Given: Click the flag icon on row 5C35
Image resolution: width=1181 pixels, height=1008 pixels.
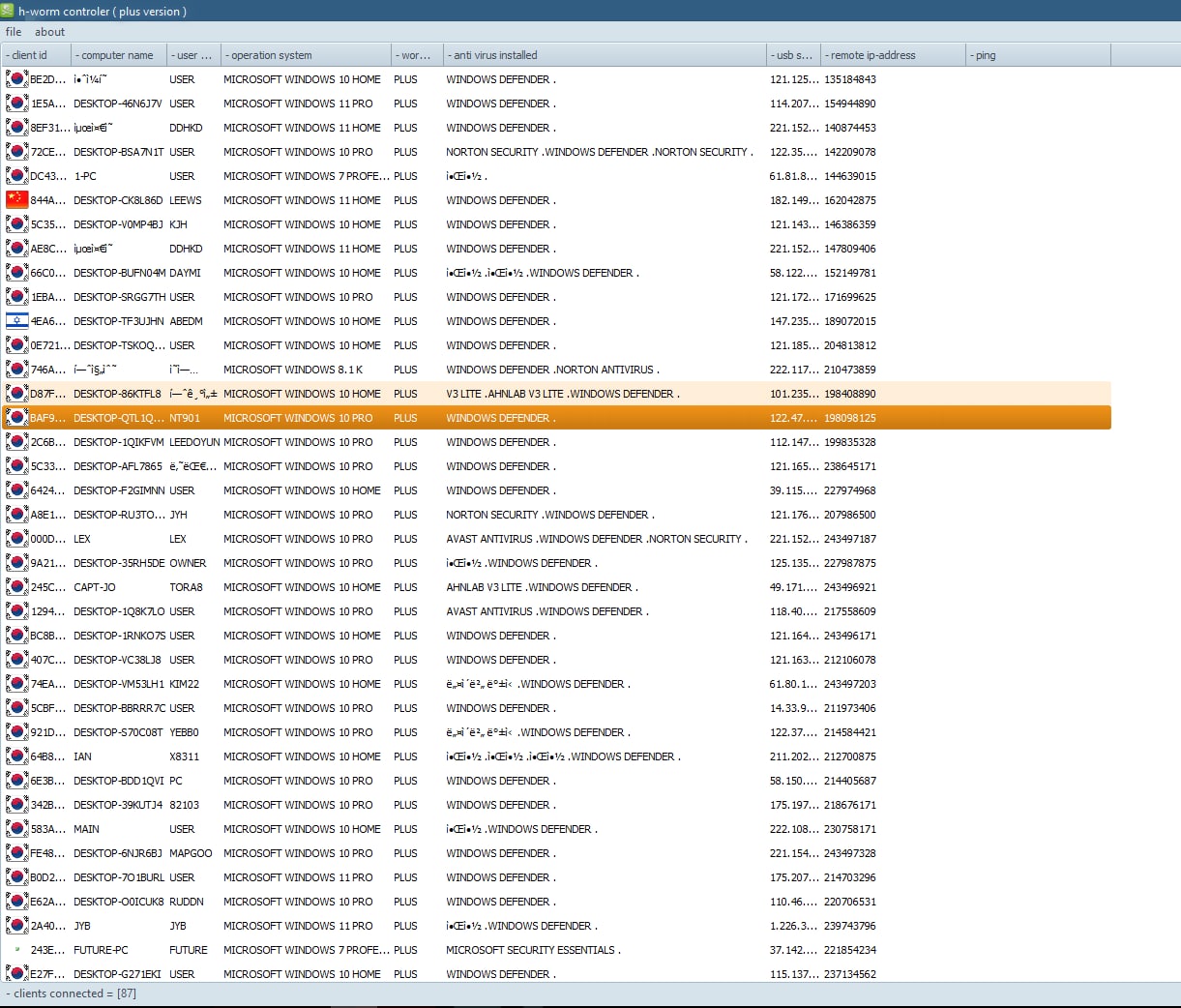Looking at the screenshot, I should [16, 224].
